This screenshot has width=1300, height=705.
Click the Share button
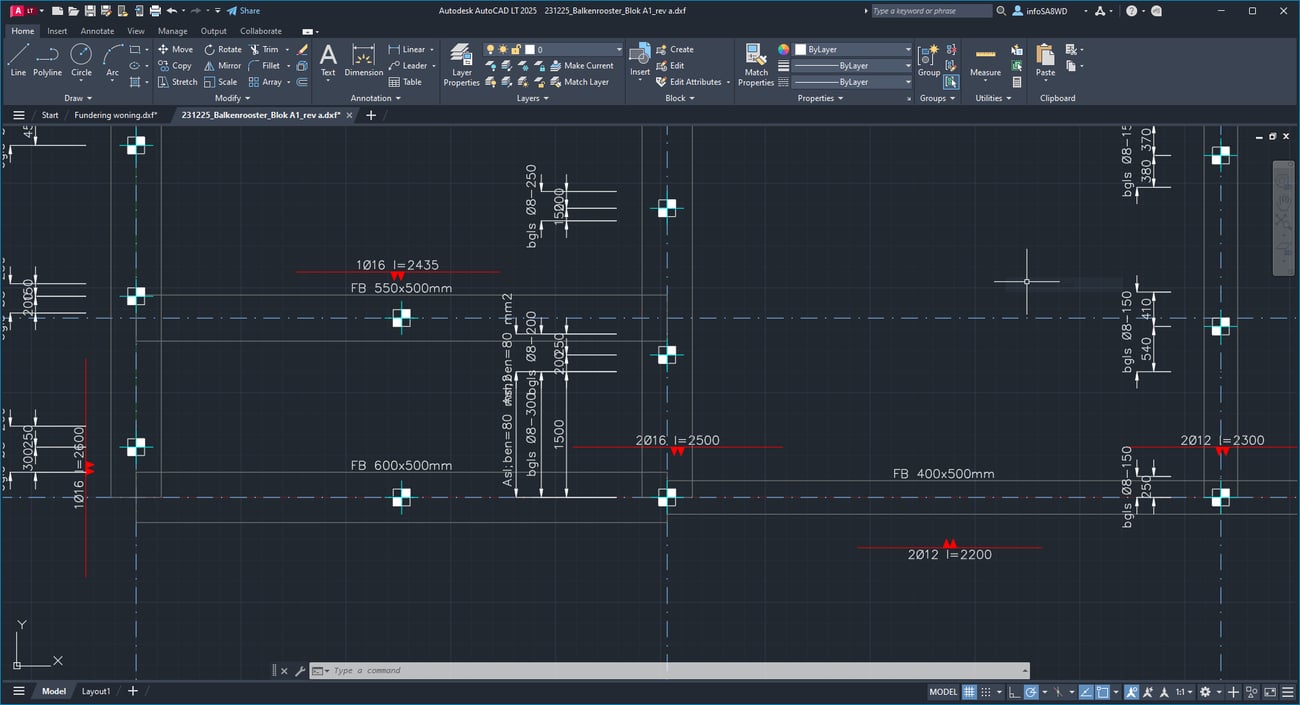tap(243, 11)
